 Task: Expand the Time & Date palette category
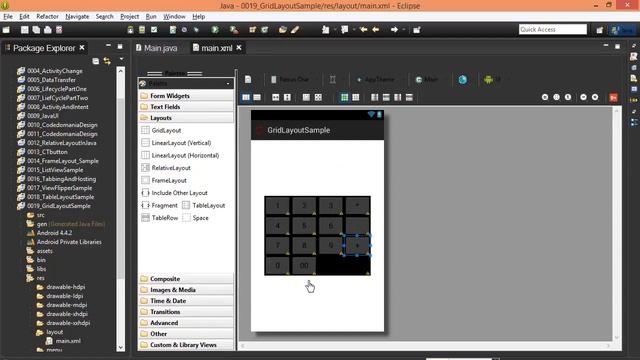[186, 301]
